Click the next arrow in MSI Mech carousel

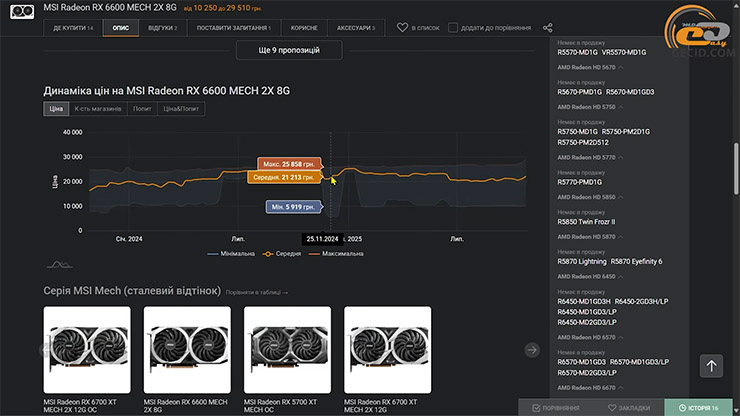[x=532, y=350]
